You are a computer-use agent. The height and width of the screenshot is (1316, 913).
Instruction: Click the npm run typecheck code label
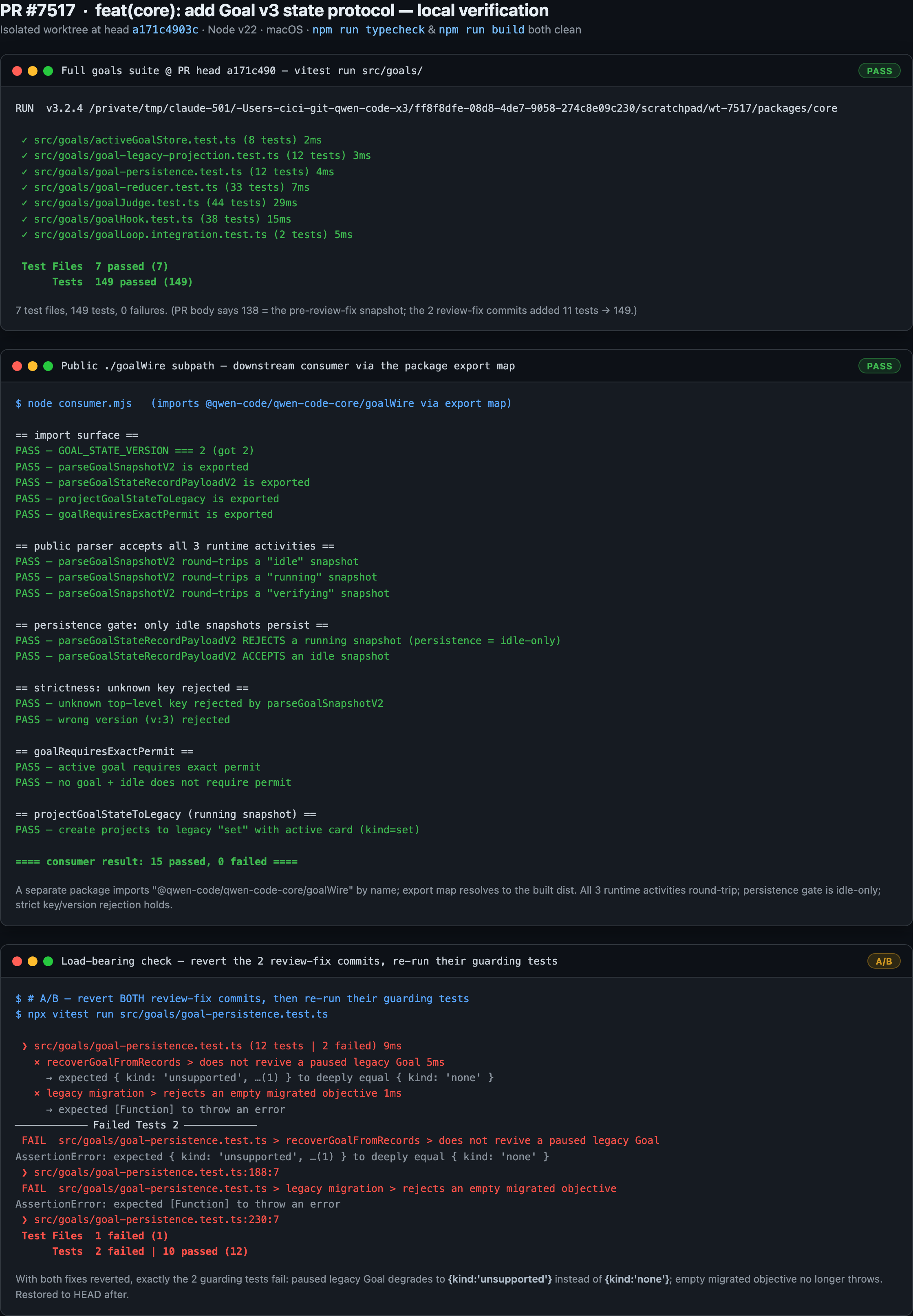coord(368,30)
